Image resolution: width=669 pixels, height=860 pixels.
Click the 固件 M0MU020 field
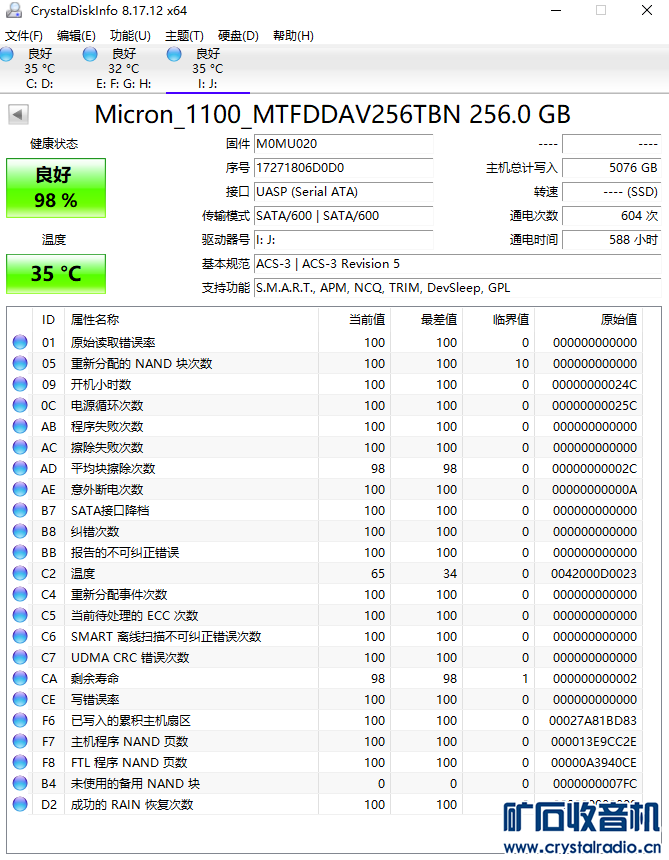pyautogui.click(x=343, y=144)
